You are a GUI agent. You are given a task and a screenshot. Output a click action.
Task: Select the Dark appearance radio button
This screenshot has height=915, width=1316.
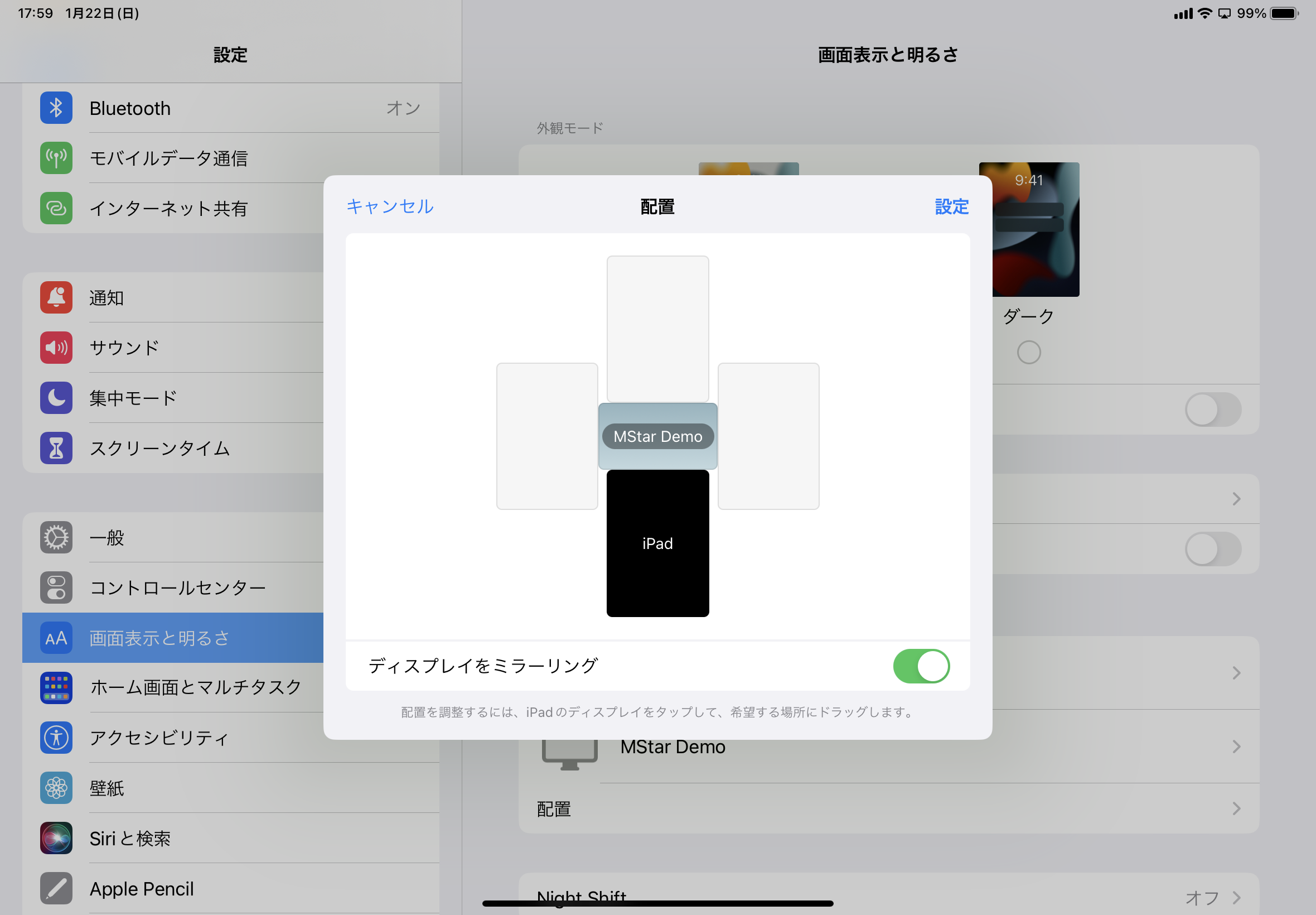pyautogui.click(x=1028, y=352)
